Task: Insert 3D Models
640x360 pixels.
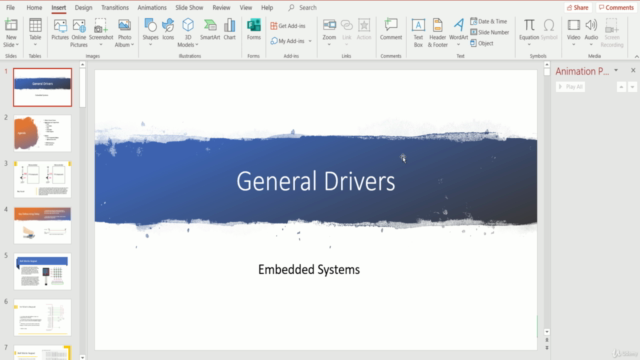Action: coord(188,33)
